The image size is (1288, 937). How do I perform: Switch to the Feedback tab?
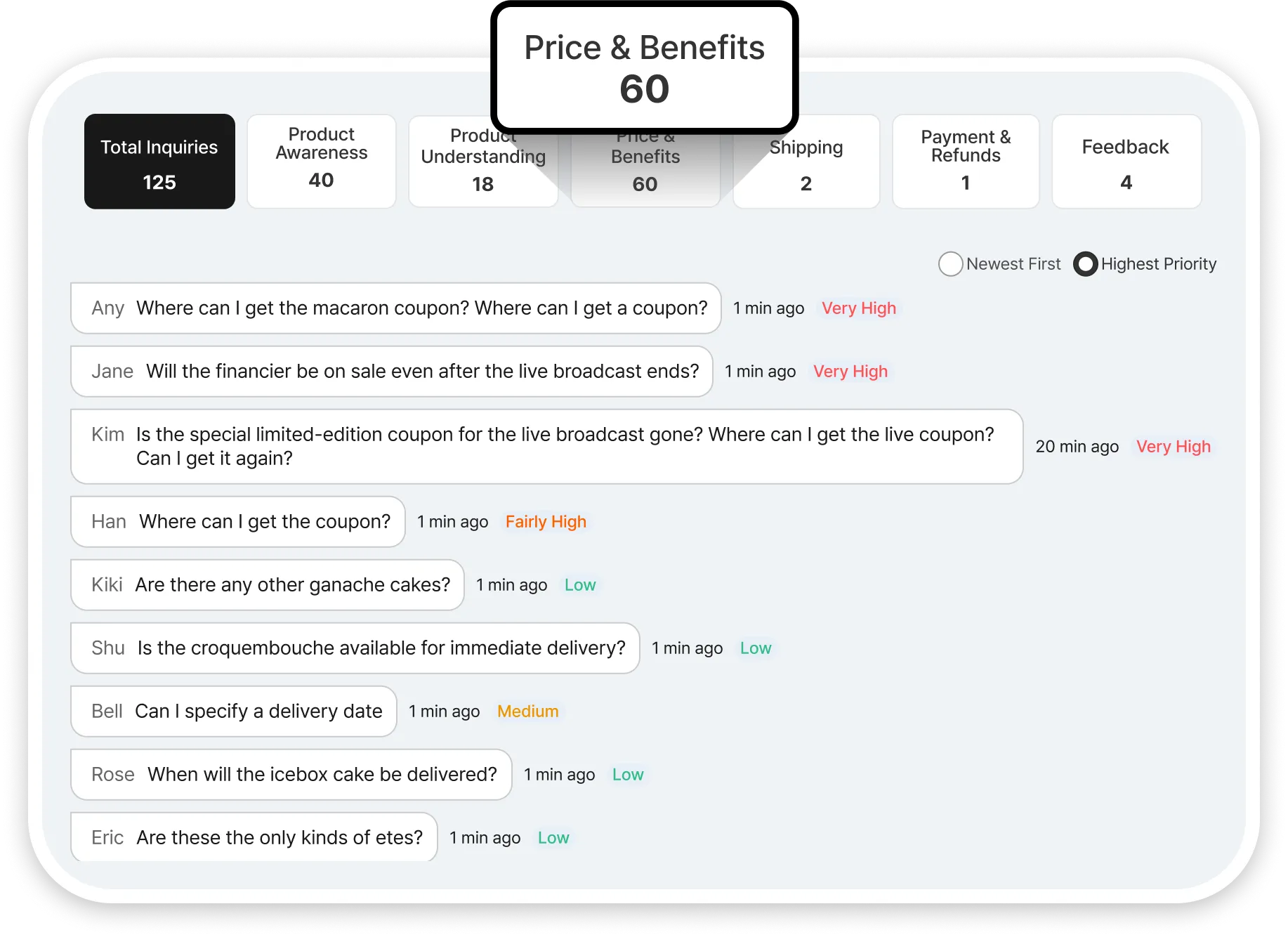click(x=1126, y=162)
